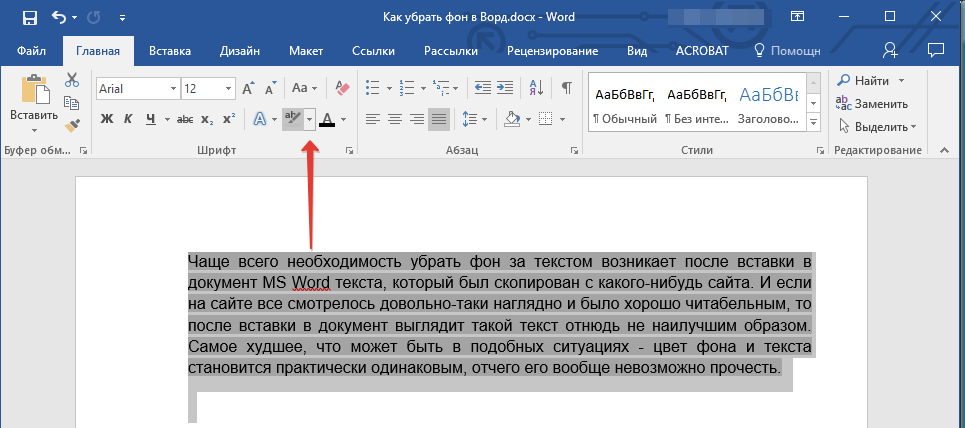Open the Рецензирование tab
965x428 pixels.
click(x=552, y=51)
